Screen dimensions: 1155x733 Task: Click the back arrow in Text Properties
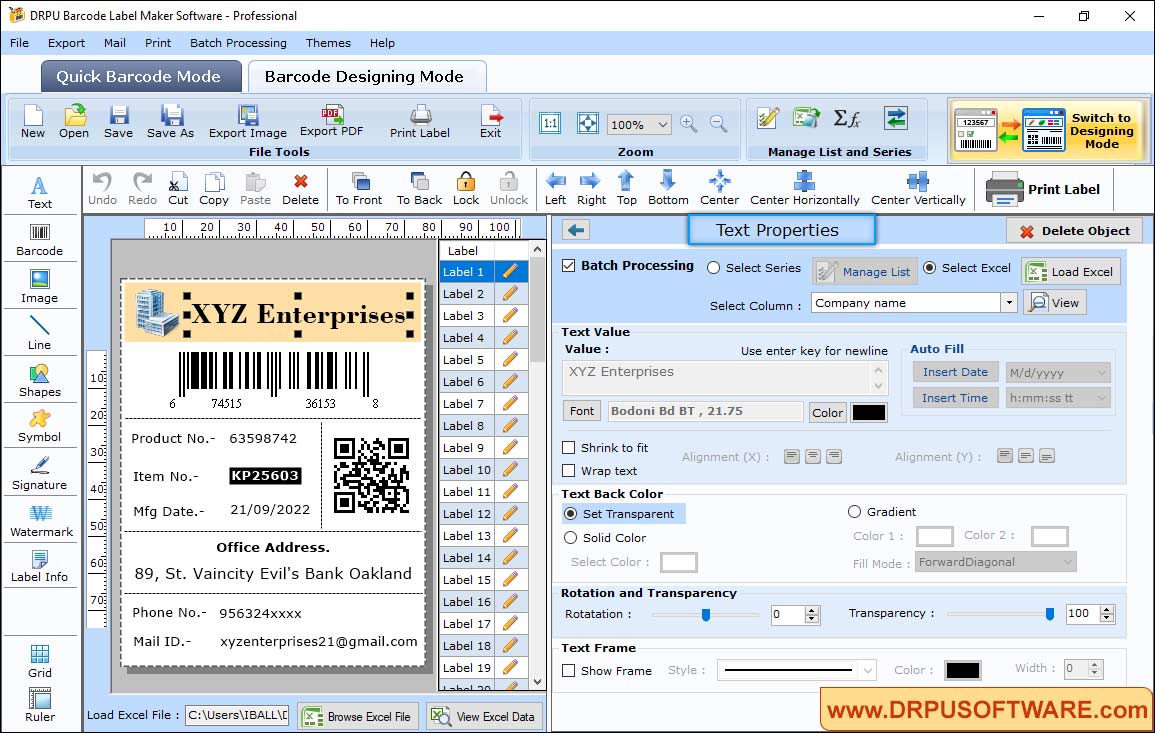click(576, 231)
